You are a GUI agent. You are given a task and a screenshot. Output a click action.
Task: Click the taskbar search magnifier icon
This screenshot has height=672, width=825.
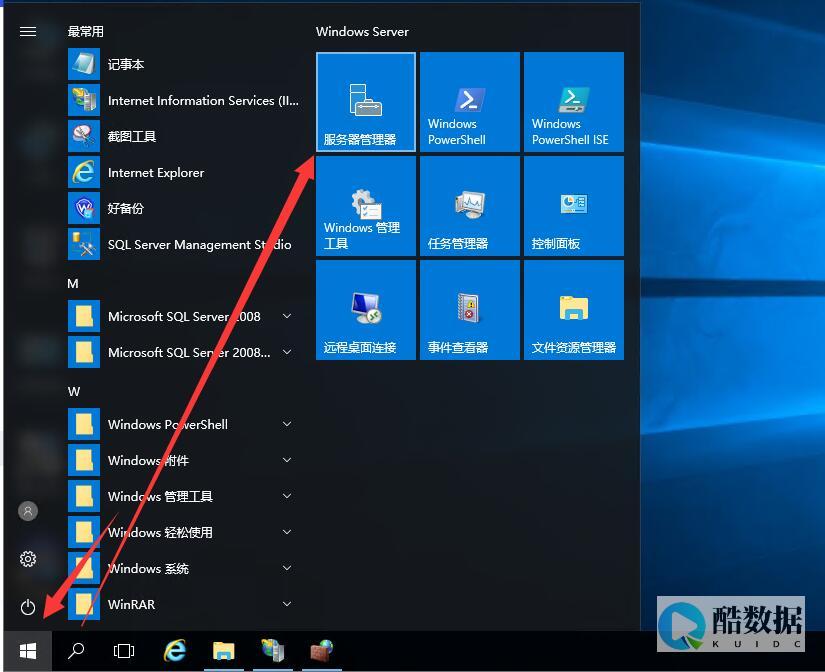pos(76,651)
